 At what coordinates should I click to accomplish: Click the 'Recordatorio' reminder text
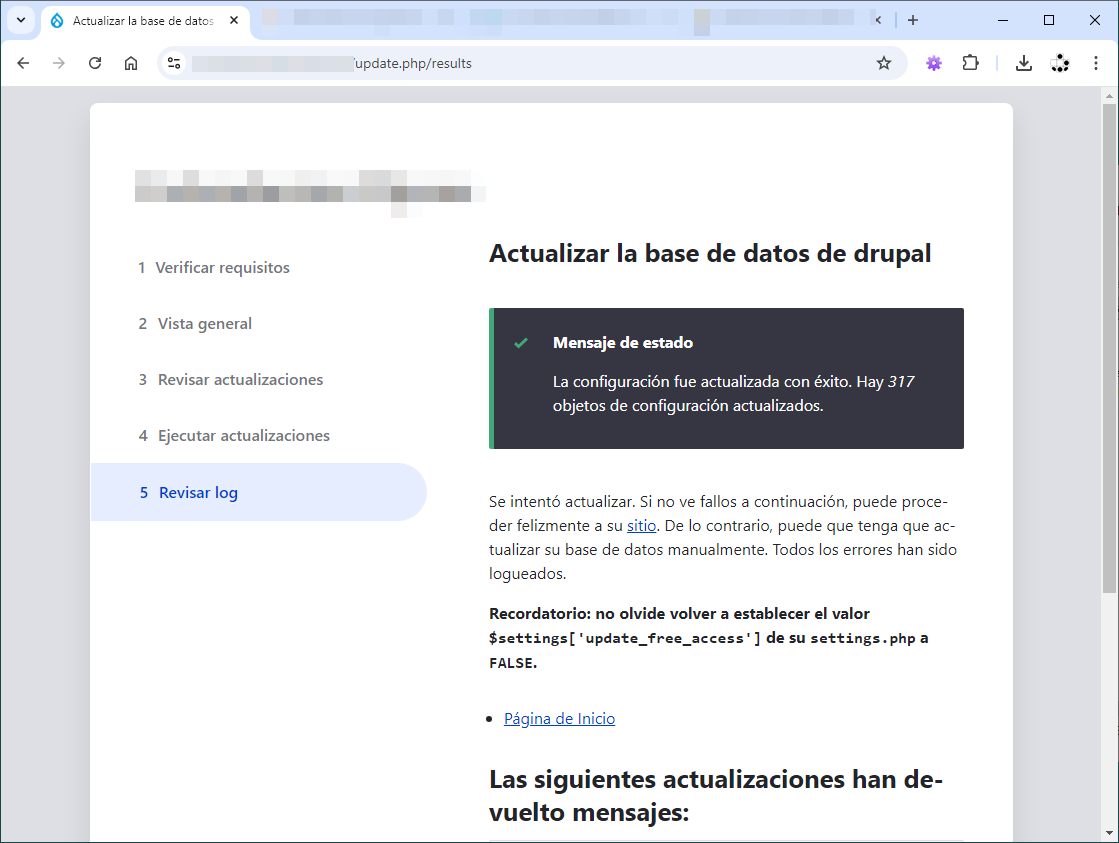(x=708, y=638)
